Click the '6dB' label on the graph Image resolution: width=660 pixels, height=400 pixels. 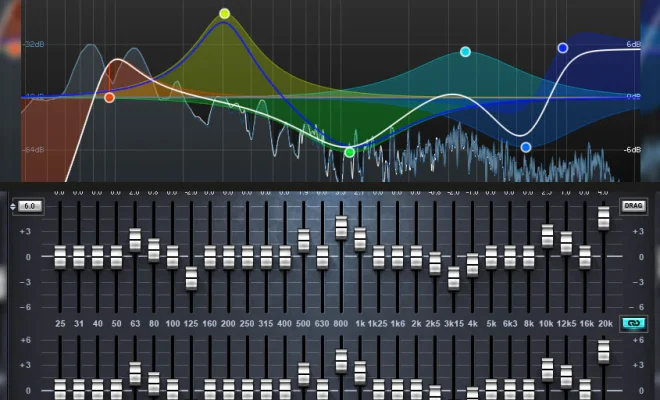(633, 44)
